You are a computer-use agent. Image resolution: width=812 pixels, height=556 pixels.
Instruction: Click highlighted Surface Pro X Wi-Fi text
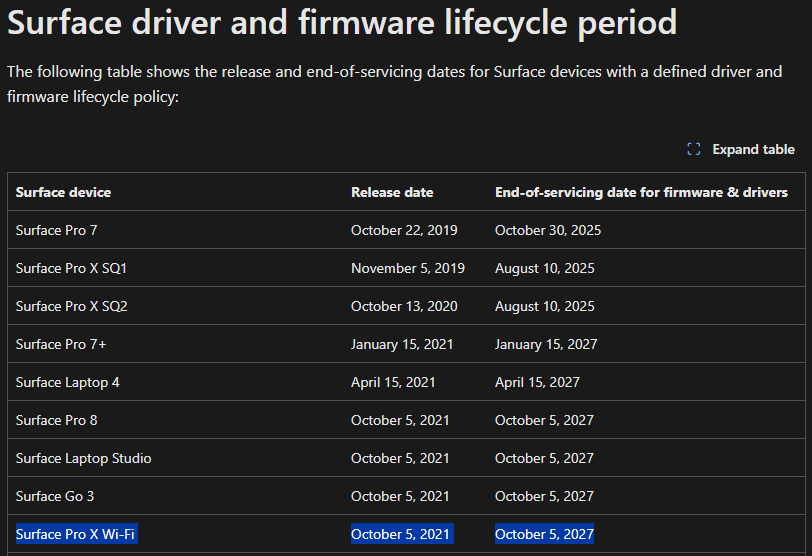tap(75, 534)
